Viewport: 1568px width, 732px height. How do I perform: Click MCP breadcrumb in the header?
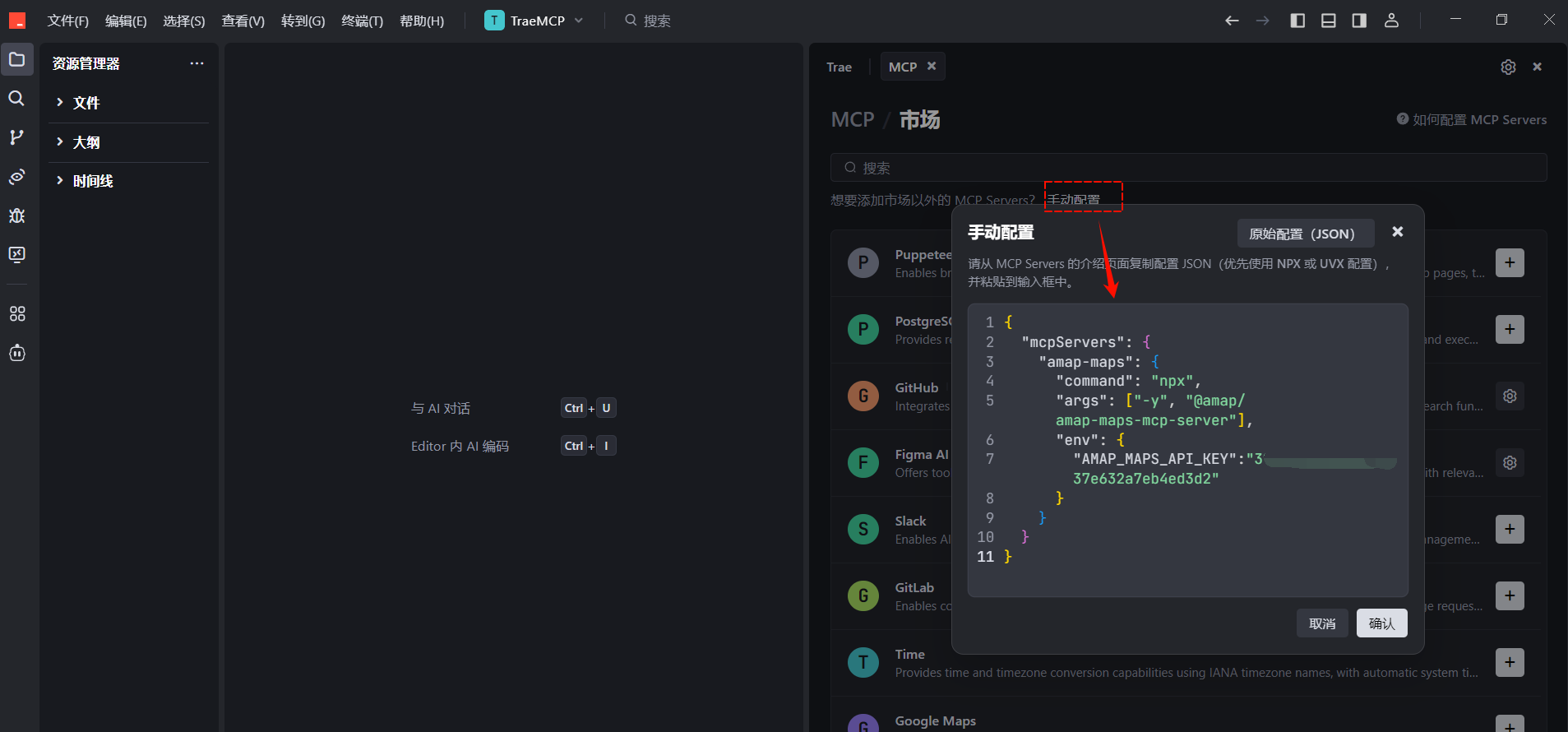click(x=852, y=120)
